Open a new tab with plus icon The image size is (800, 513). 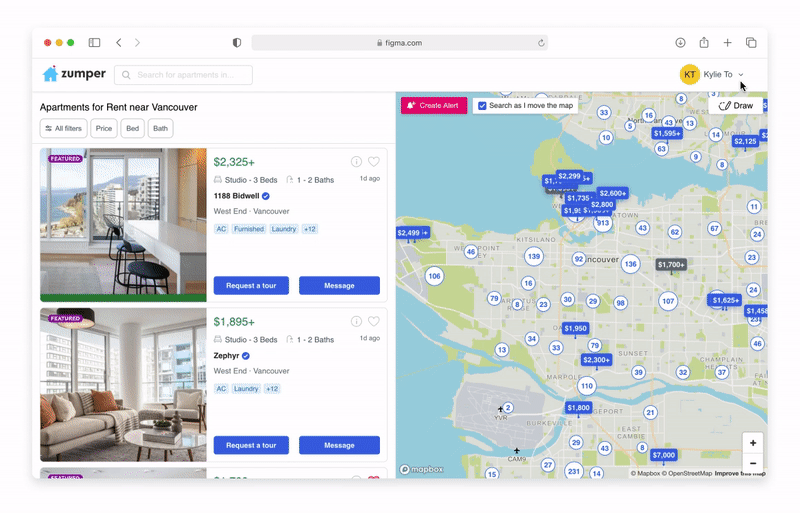[x=728, y=43]
